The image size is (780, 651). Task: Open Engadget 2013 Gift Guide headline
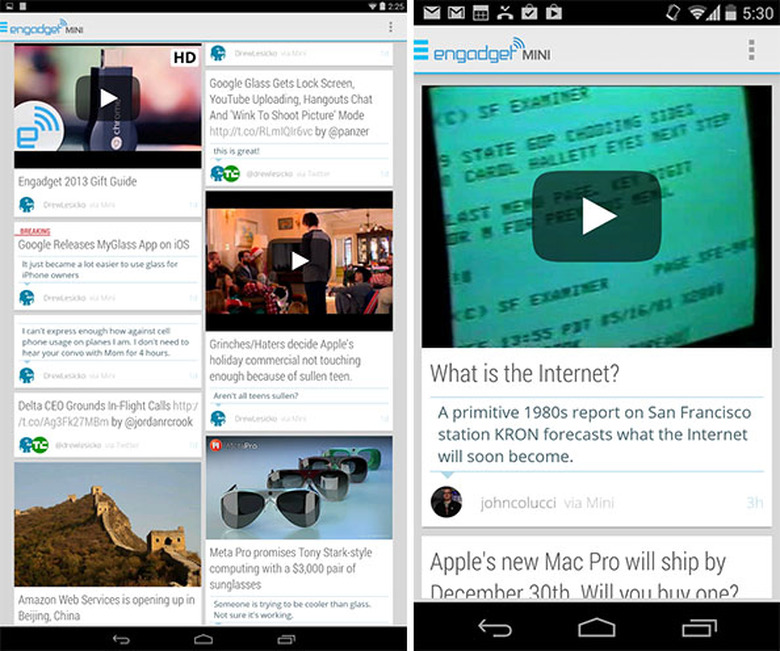click(x=77, y=182)
